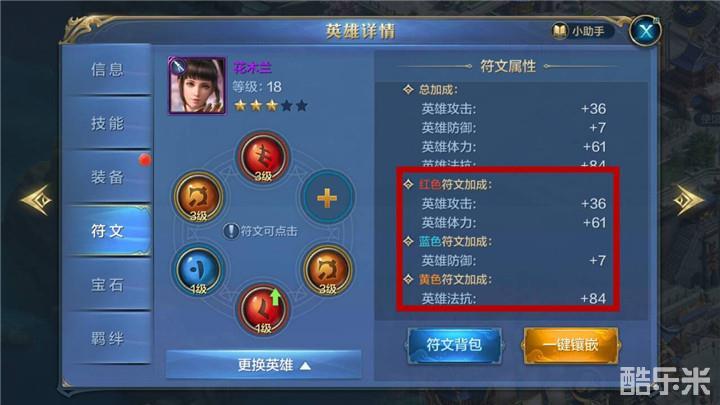Switch to the 宝石 tab
This screenshot has height=405, width=720.
(x=107, y=285)
